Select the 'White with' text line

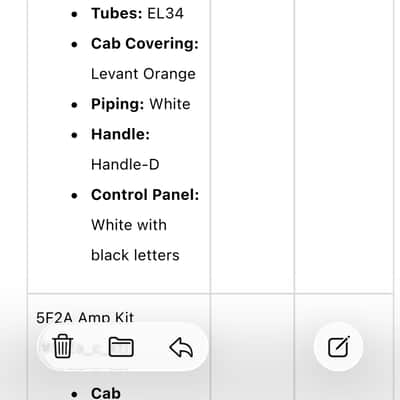tap(129, 225)
